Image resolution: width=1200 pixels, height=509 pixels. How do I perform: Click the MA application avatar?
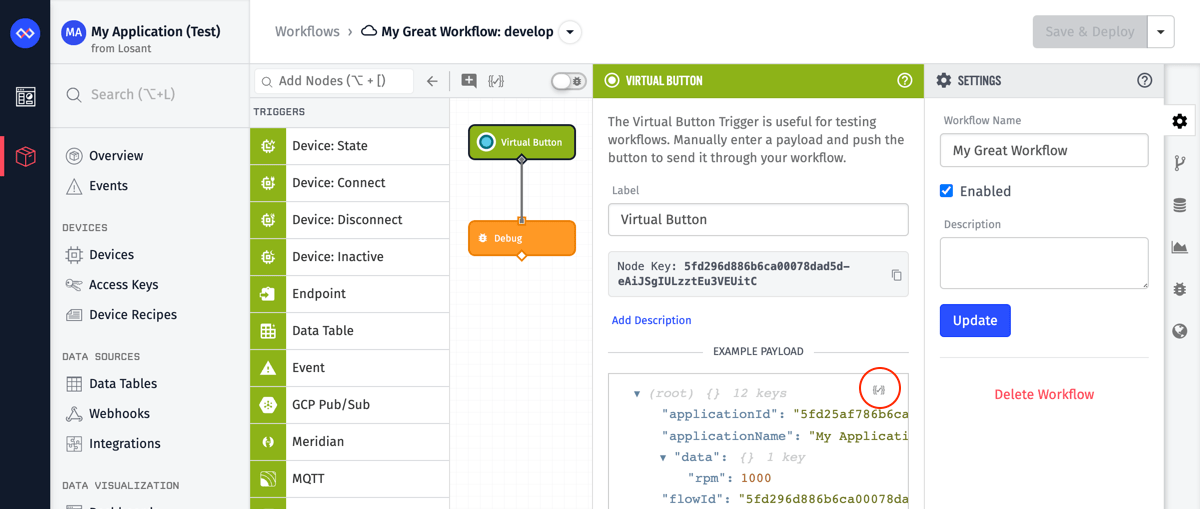pos(73,33)
